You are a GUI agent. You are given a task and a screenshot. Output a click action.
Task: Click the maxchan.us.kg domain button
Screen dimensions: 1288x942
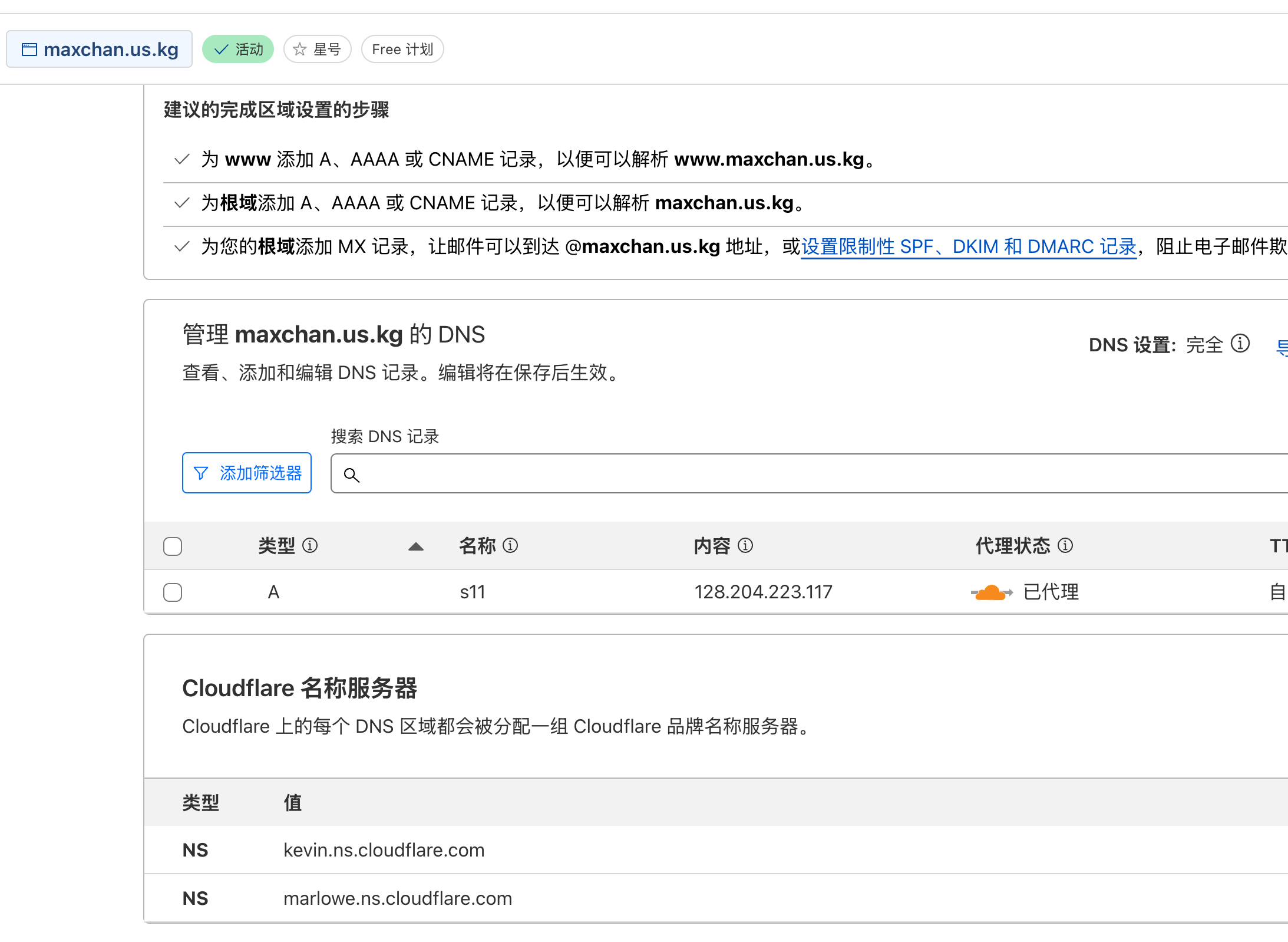[x=99, y=49]
